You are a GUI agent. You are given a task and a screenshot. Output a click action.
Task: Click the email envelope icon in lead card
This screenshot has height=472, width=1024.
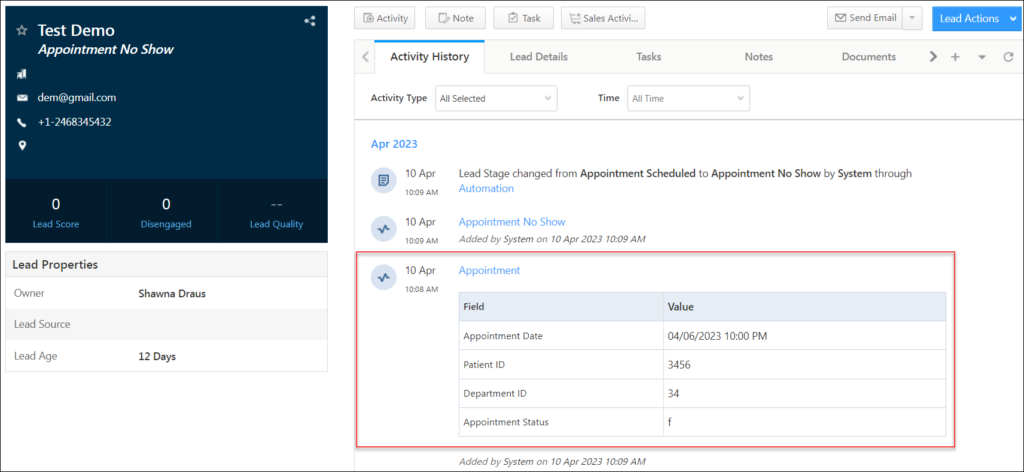(x=22, y=98)
